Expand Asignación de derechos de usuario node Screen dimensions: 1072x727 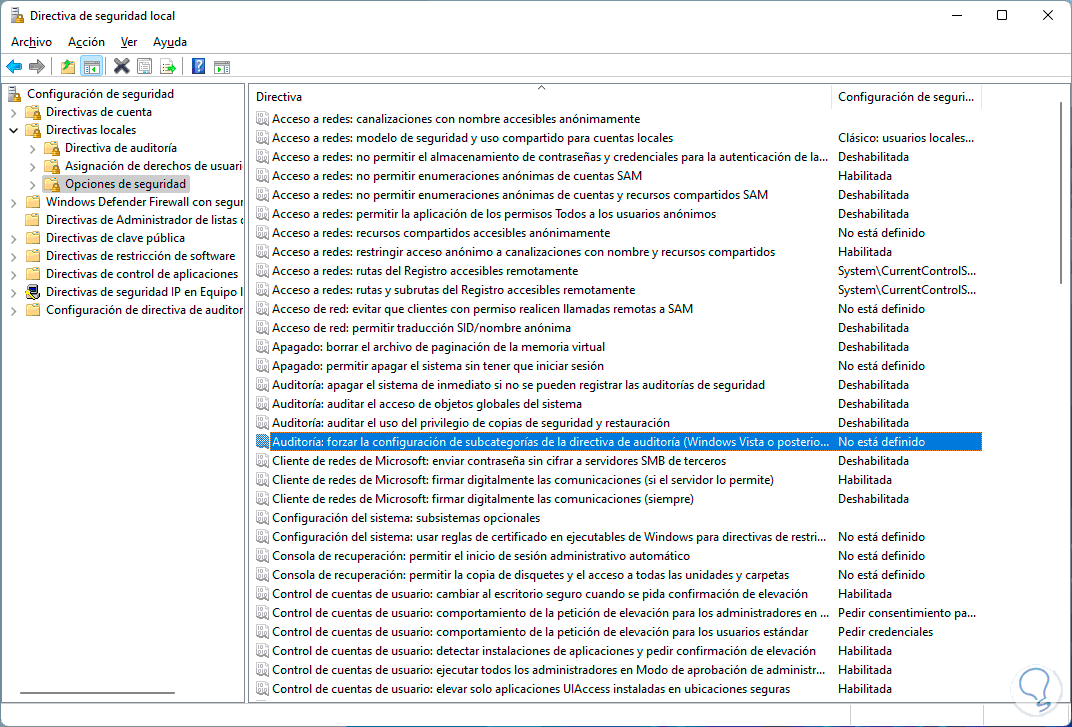pos(33,166)
